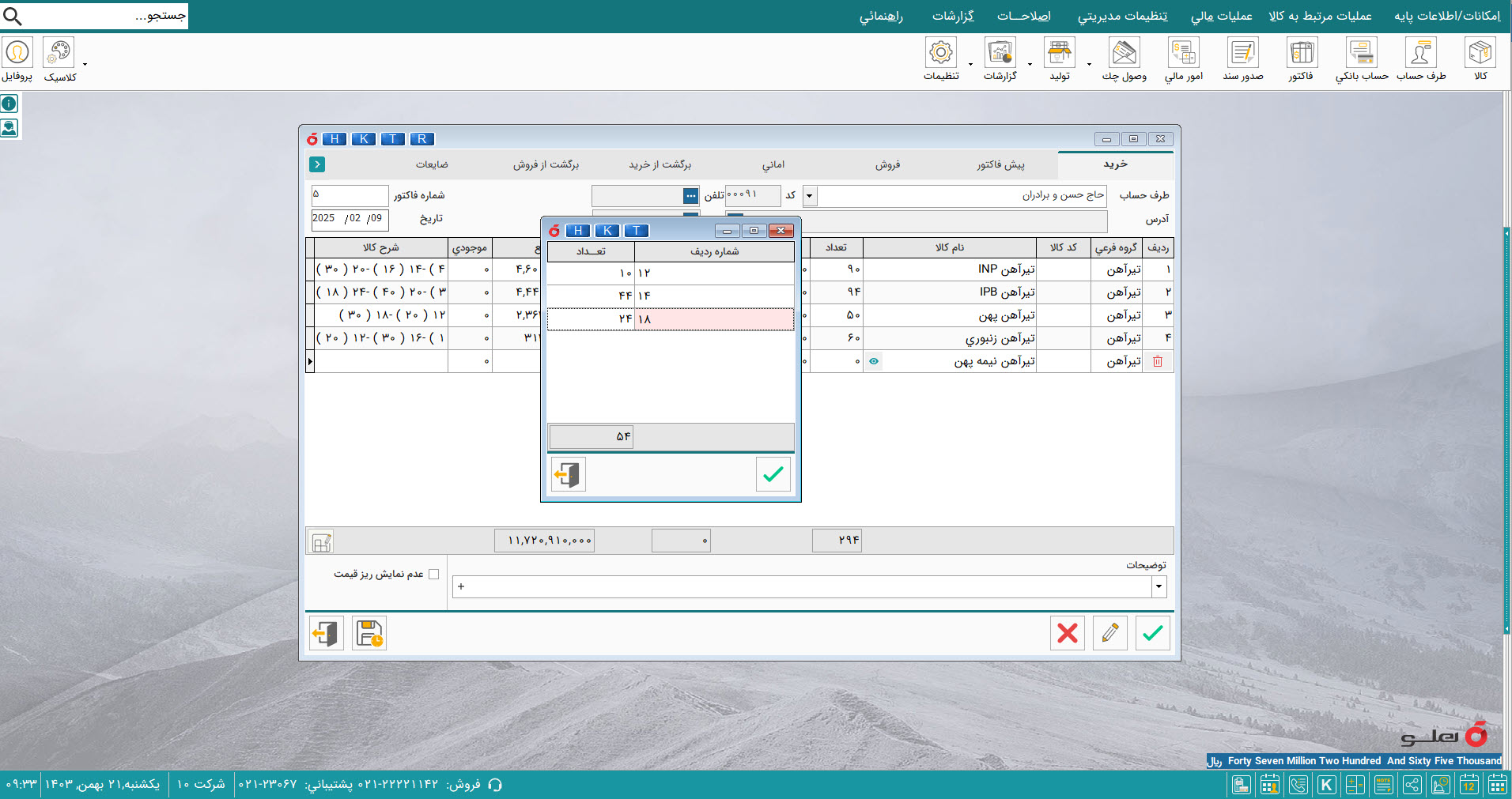Expand the dropdown arrow beside توليد toolbar icon
Screen dimensions: 1512x799
coord(1089,65)
